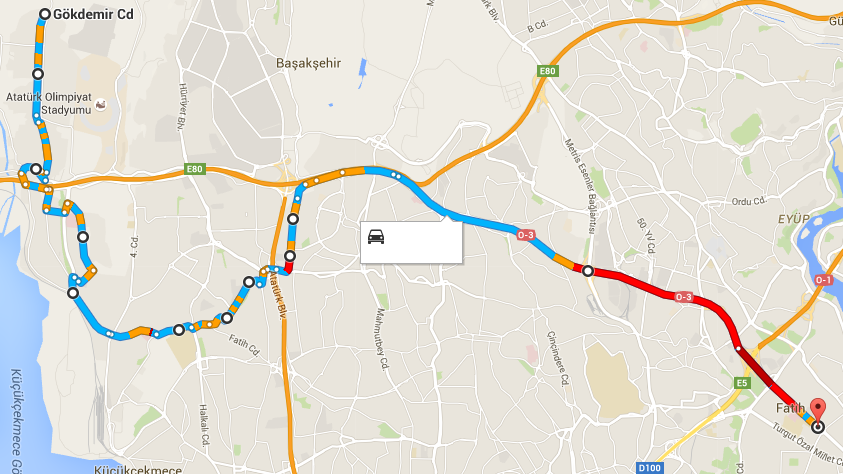Select the E80 shield beside Hürriyet Blv.

click(x=194, y=169)
